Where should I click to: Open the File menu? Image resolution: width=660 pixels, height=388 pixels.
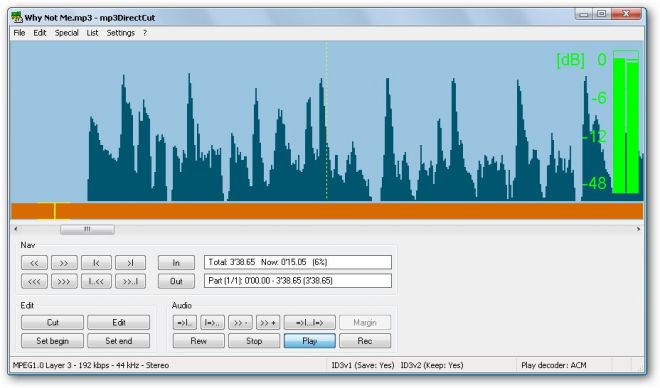pyautogui.click(x=19, y=33)
